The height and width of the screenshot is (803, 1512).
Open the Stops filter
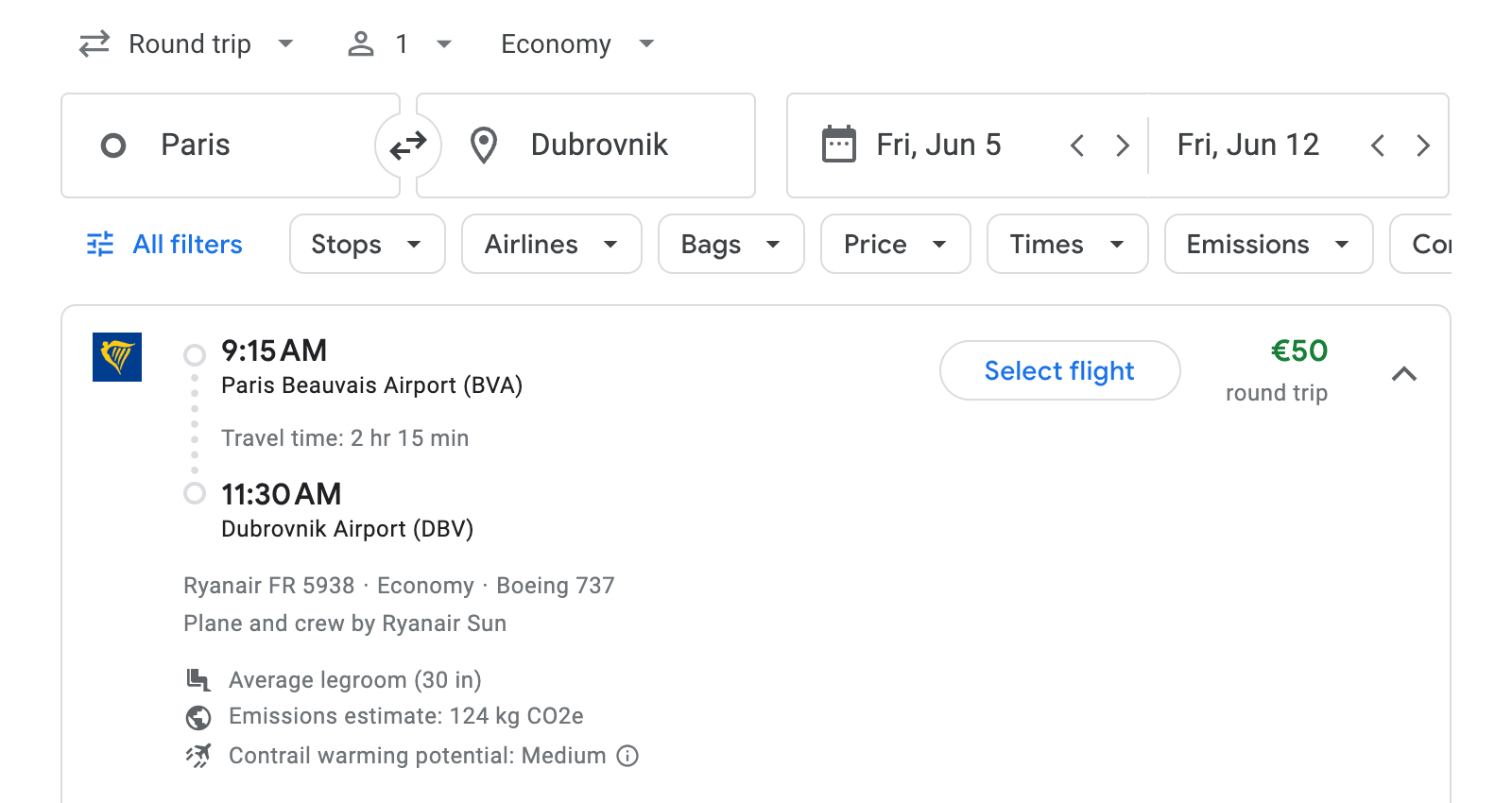[x=367, y=244]
